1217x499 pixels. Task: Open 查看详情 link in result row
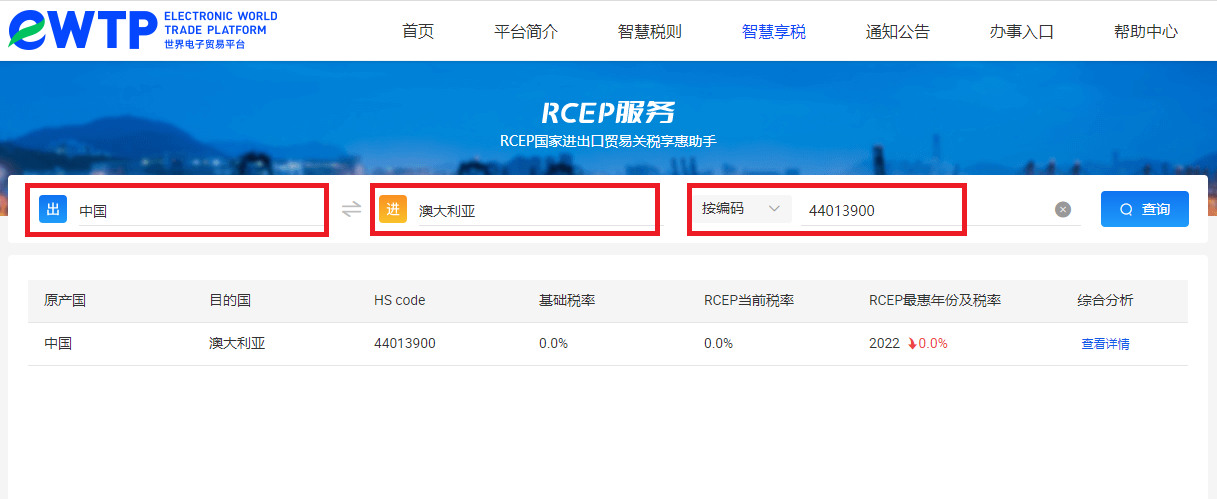(x=1105, y=344)
